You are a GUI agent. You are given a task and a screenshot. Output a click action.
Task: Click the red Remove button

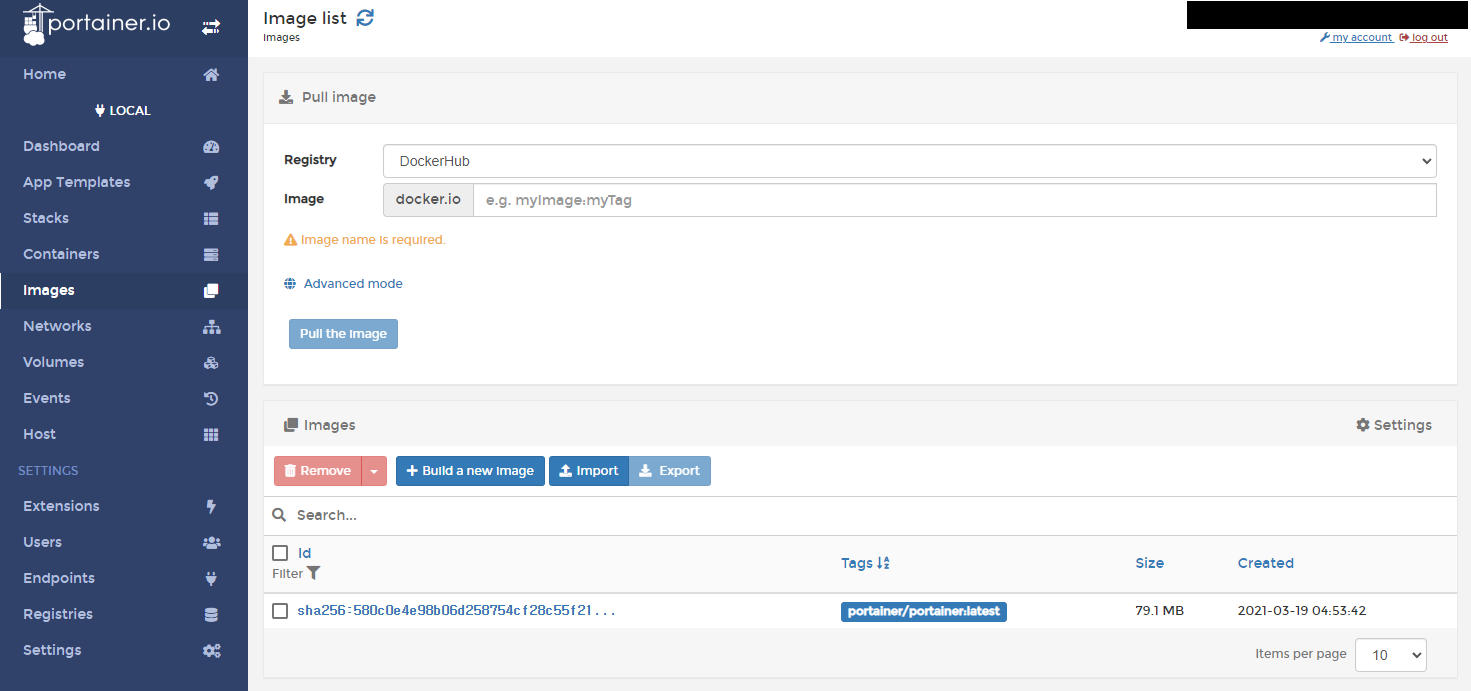[x=317, y=471]
